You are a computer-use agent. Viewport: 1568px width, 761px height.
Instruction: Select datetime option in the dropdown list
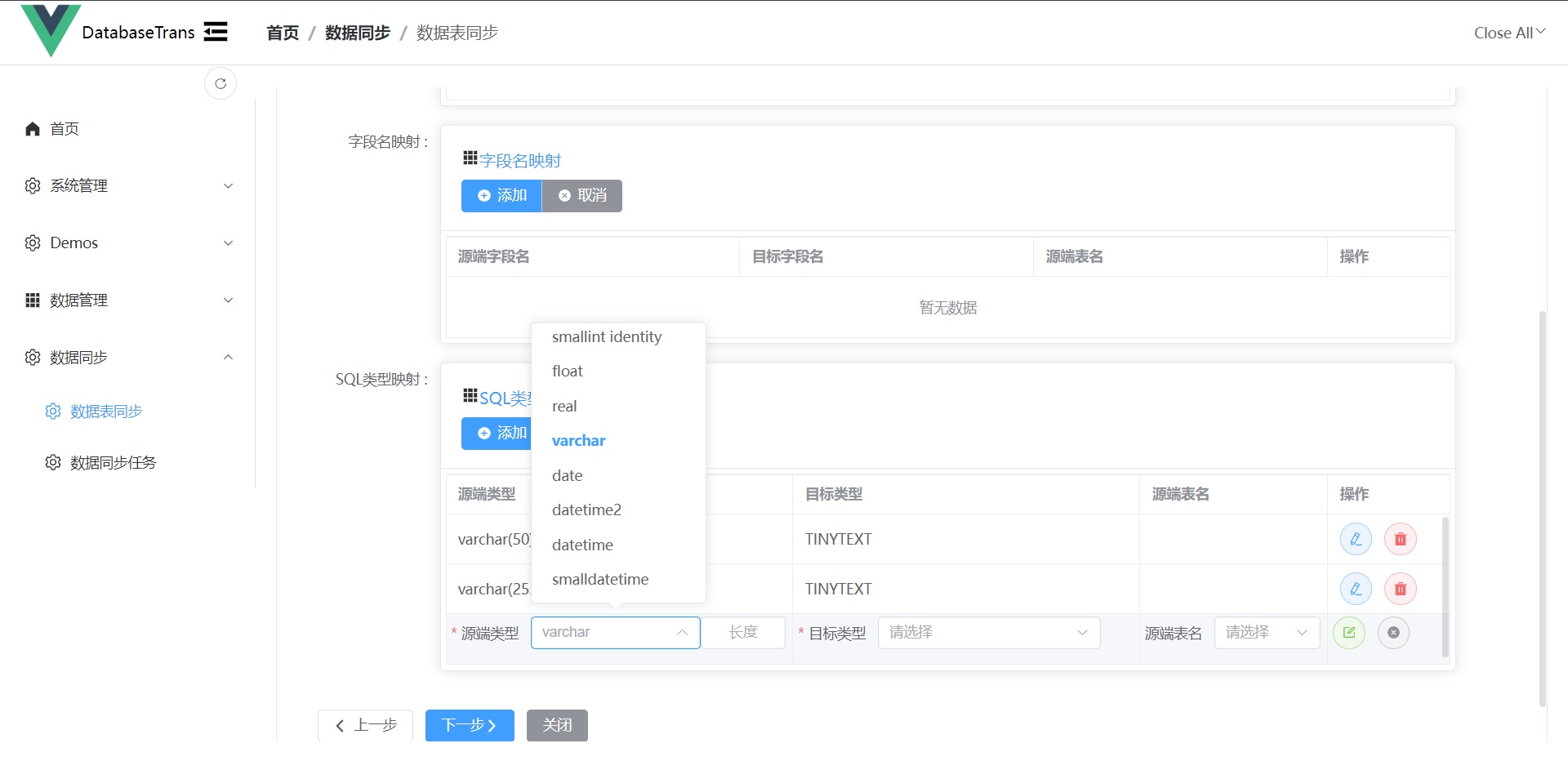pyautogui.click(x=618, y=545)
